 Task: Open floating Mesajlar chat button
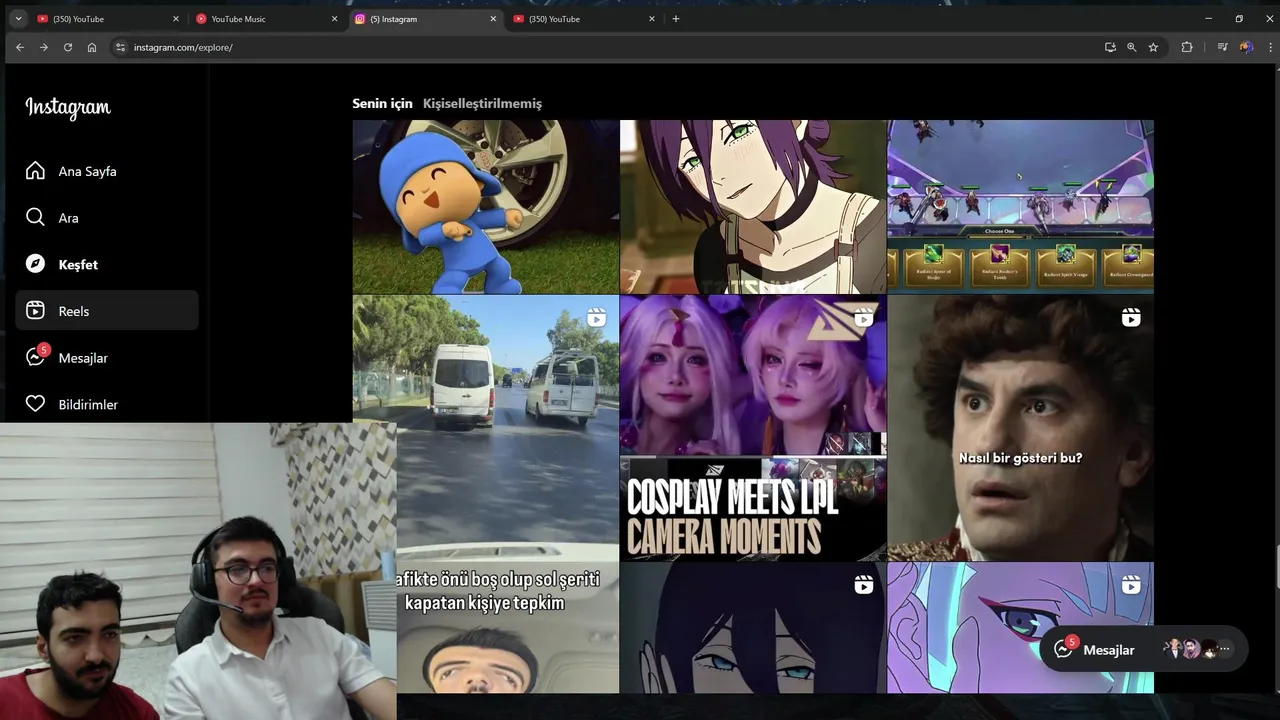tap(1144, 649)
